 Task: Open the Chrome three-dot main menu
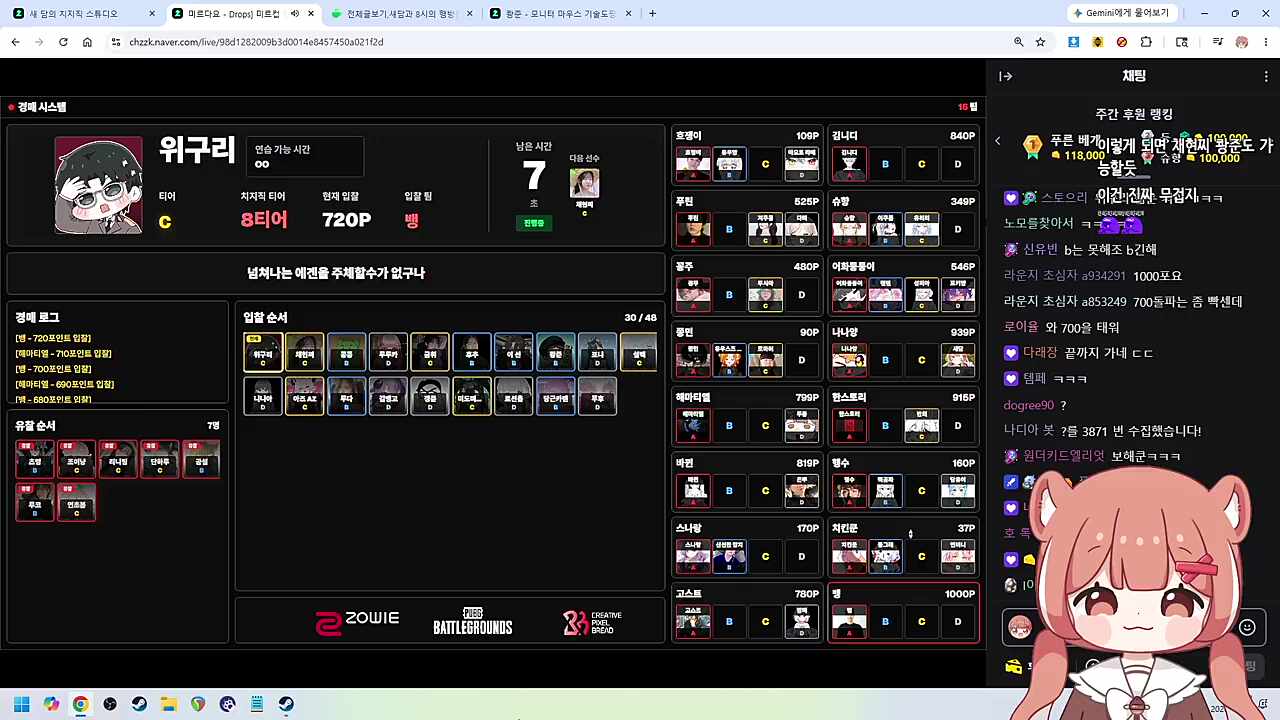pos(1265,42)
